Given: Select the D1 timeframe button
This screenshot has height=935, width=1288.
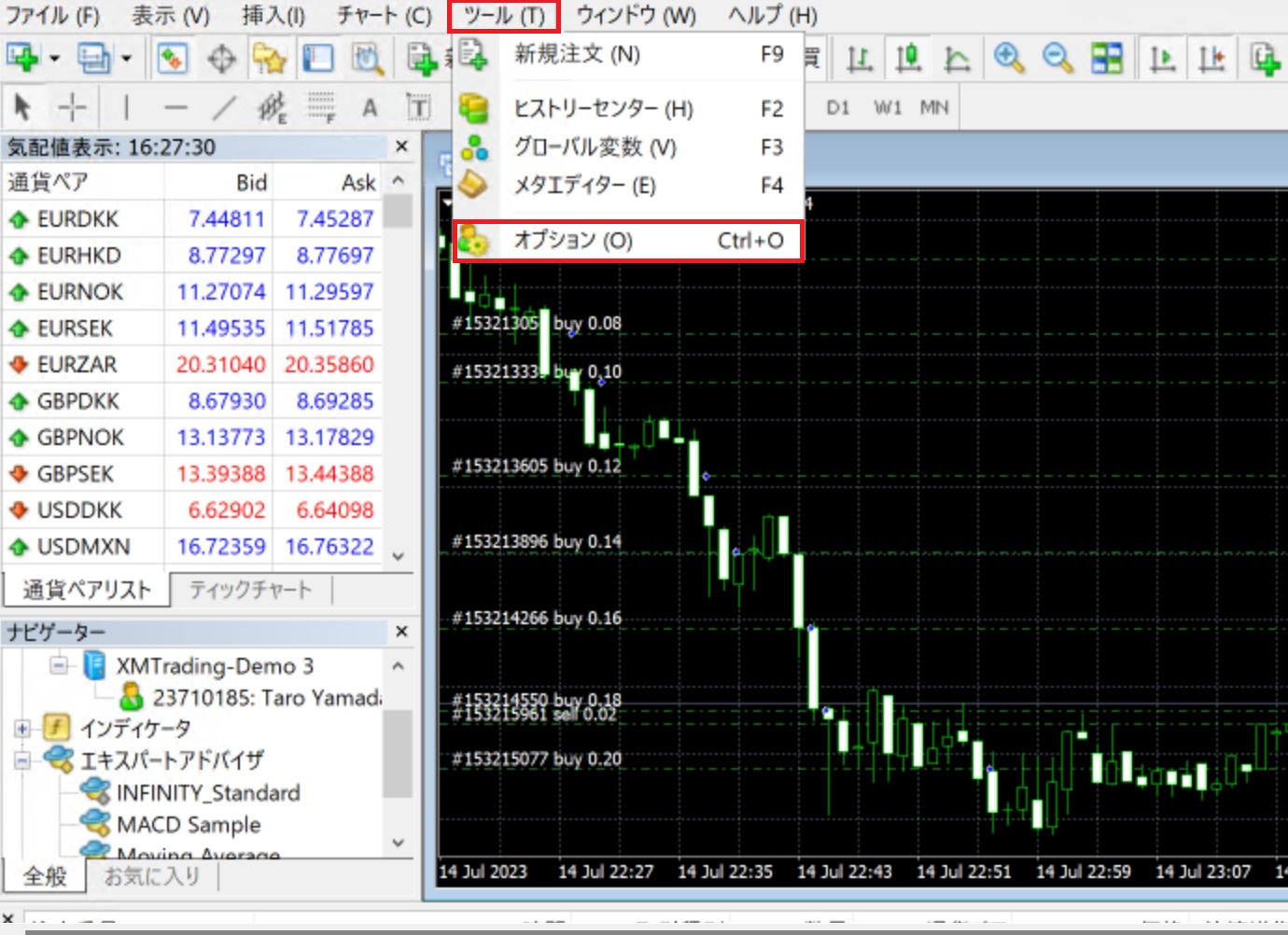Looking at the screenshot, I should coord(837,108).
